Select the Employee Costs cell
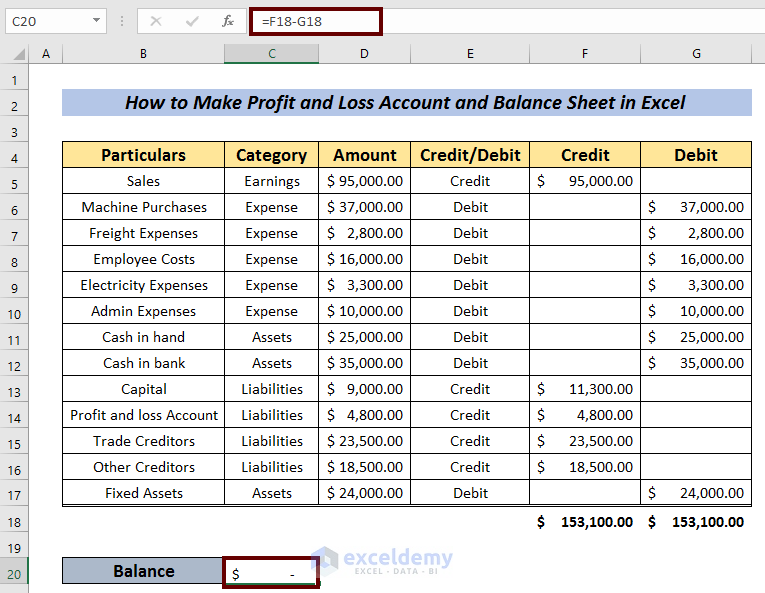The image size is (765, 593). coord(143,259)
